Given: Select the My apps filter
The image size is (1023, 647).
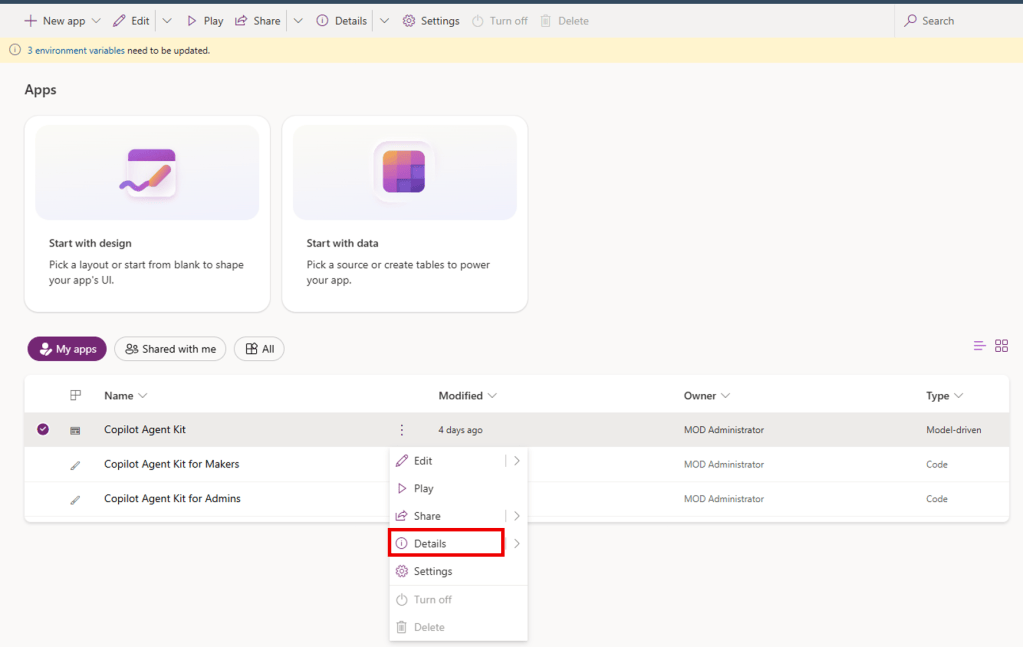Looking at the screenshot, I should 67,349.
